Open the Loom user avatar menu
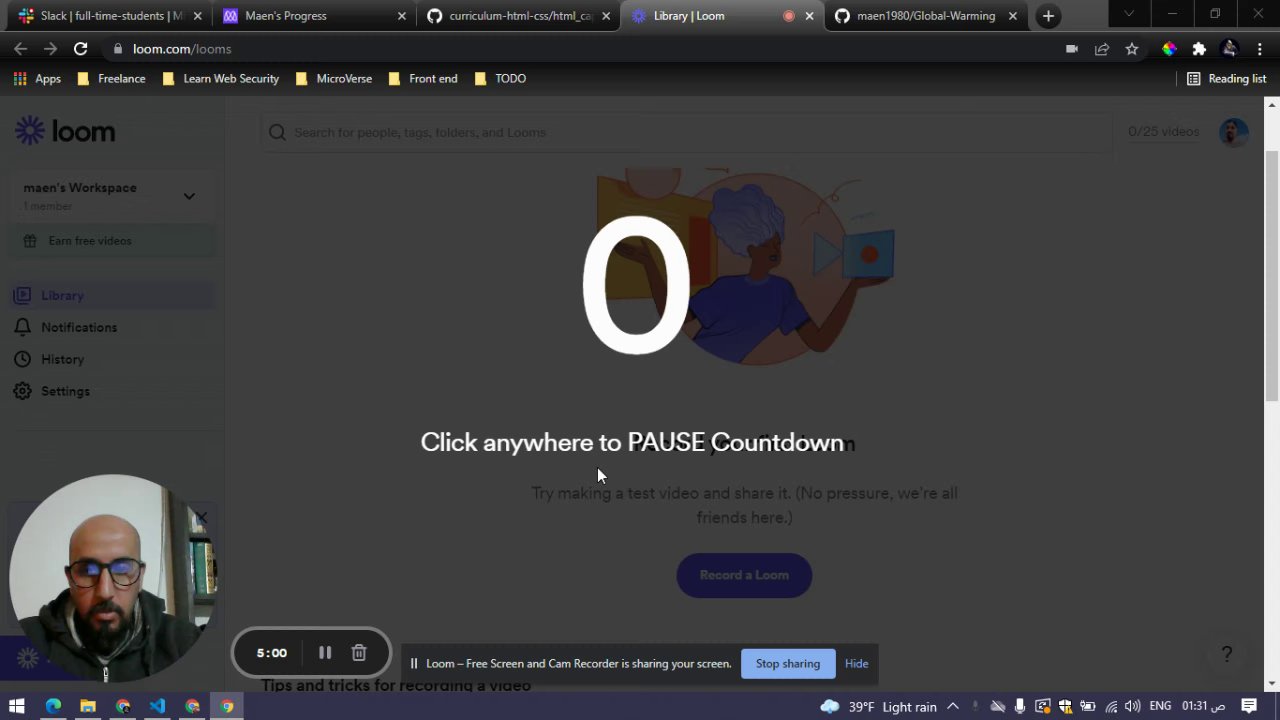1280x720 pixels. coord(1234,132)
